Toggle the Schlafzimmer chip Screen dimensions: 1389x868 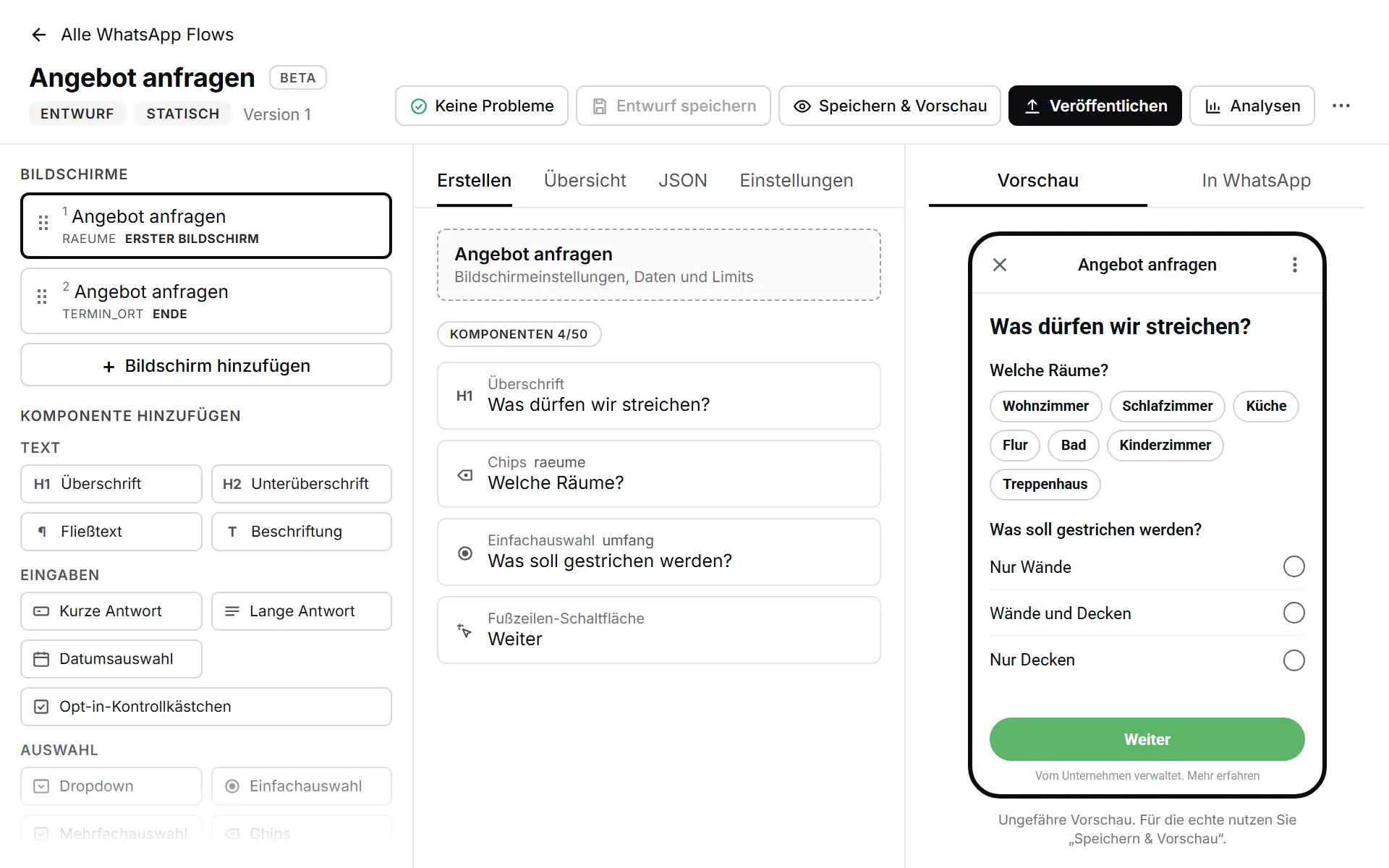click(1167, 406)
